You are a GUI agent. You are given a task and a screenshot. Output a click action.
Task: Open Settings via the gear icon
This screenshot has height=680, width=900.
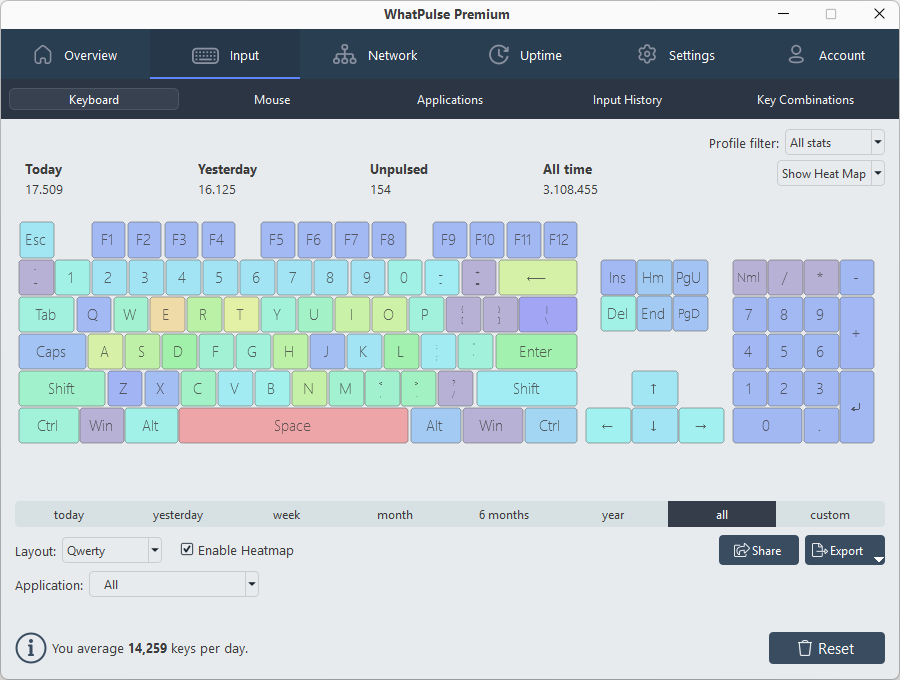(x=647, y=55)
